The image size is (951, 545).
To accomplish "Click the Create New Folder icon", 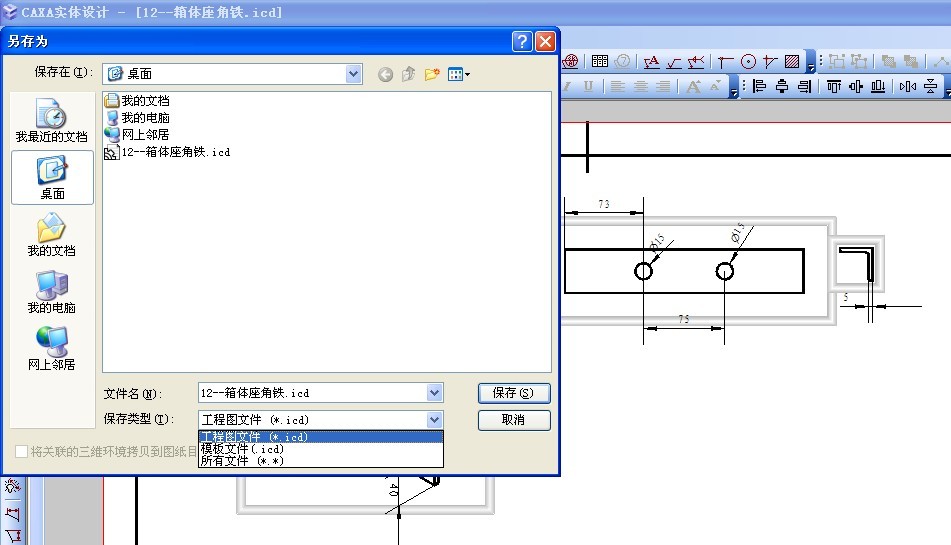I will click(x=432, y=74).
